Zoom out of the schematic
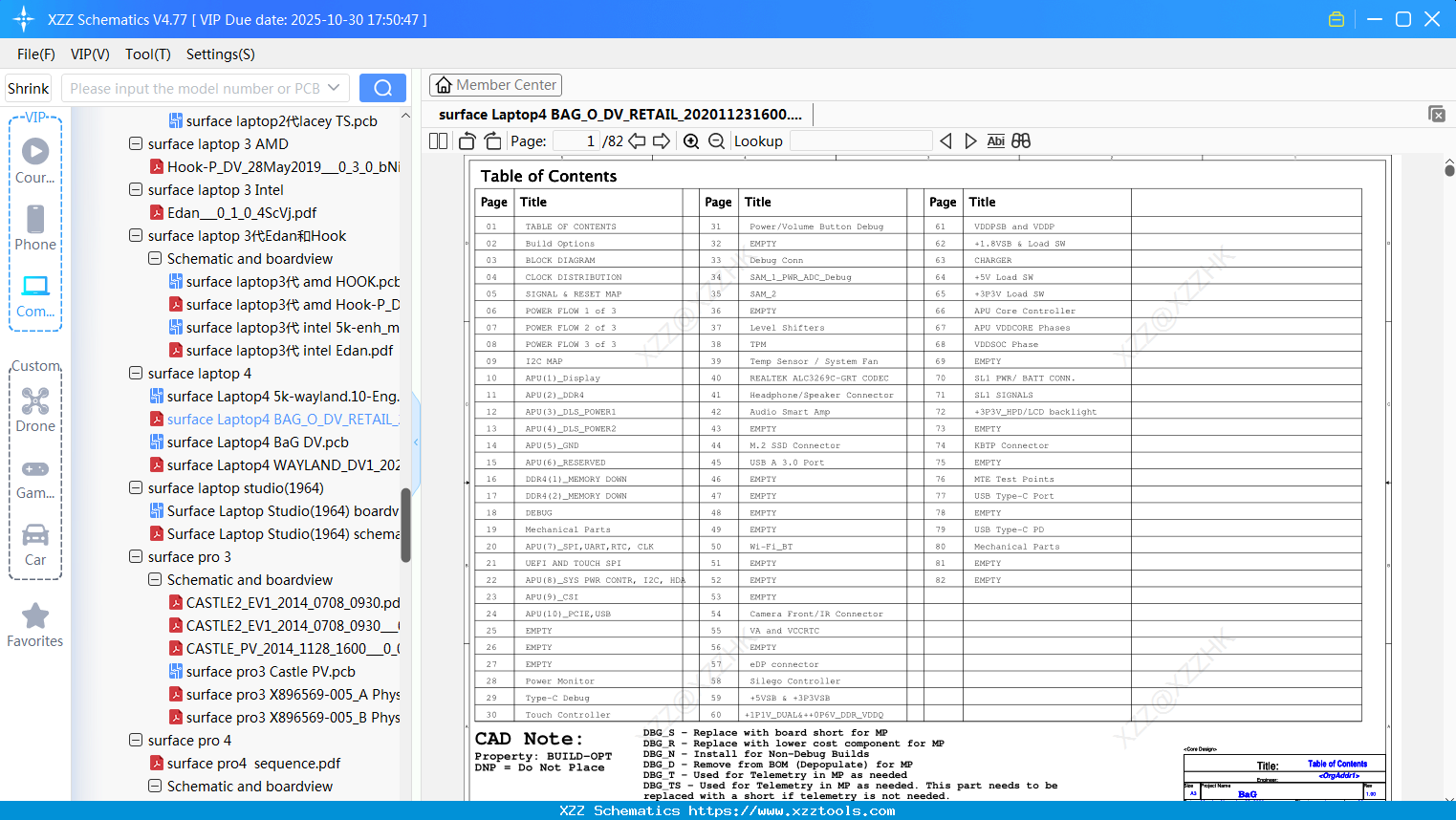 [717, 140]
